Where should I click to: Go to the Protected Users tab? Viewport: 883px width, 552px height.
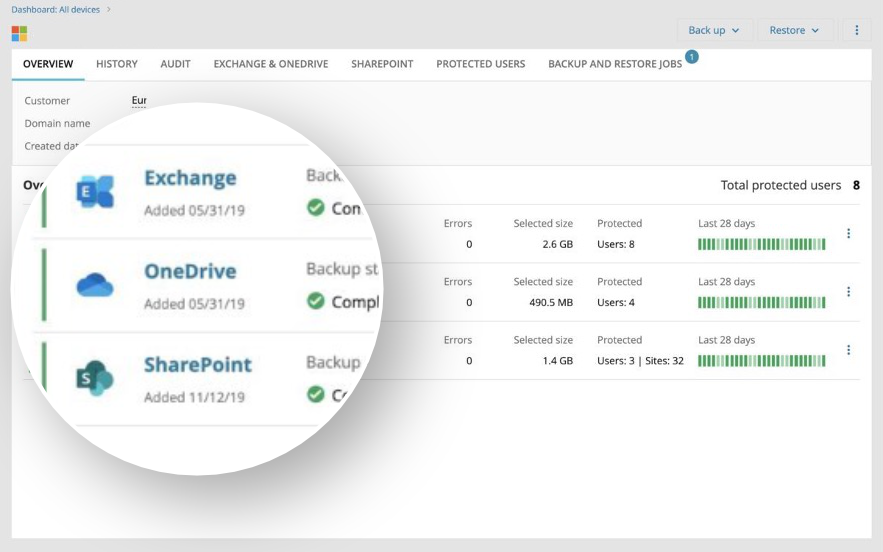coord(480,64)
